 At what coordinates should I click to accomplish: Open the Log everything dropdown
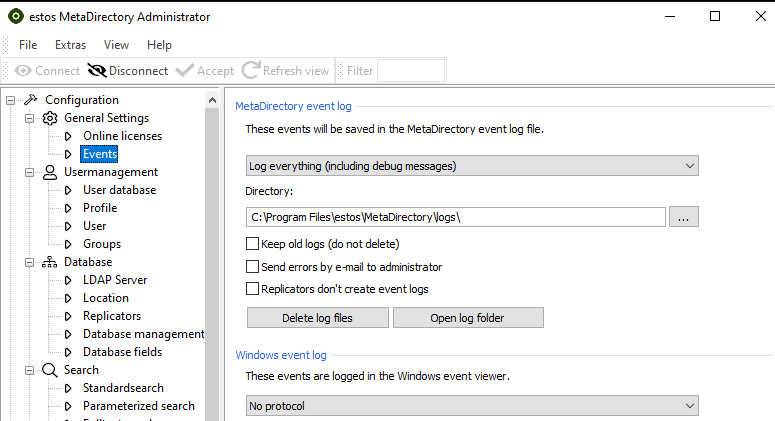tap(472, 166)
